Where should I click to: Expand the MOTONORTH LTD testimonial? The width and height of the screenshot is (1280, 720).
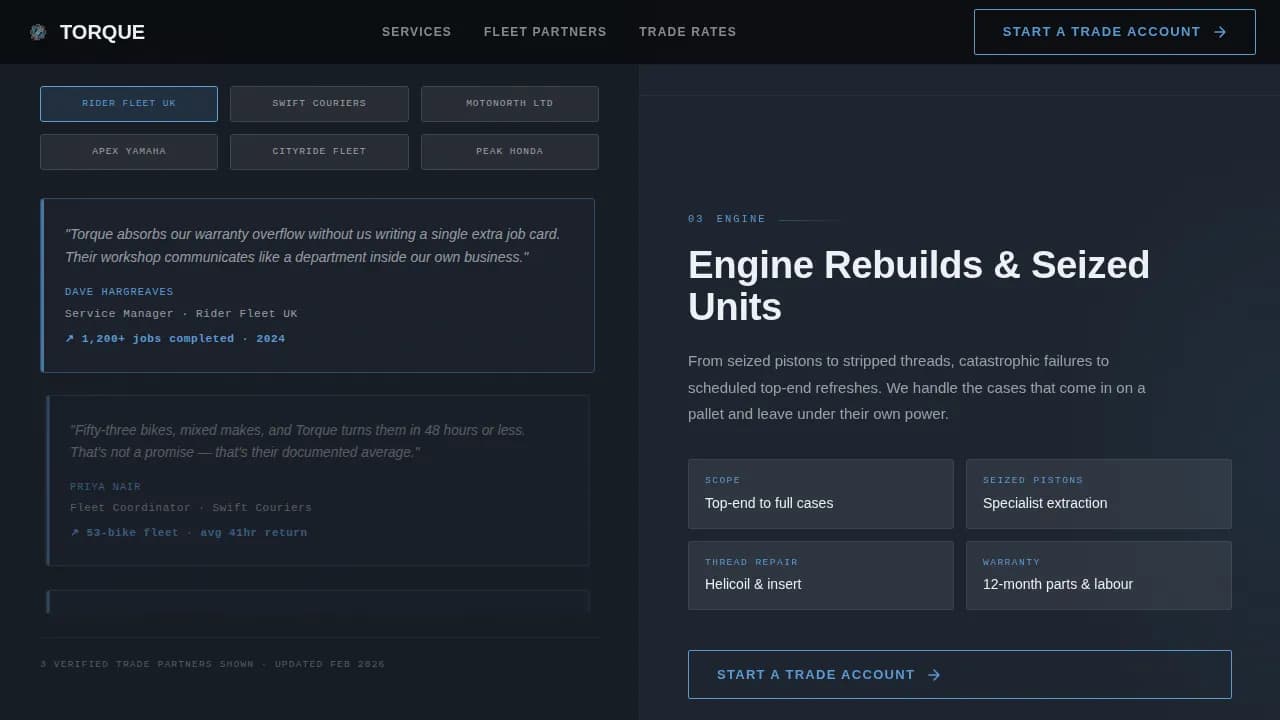509,103
